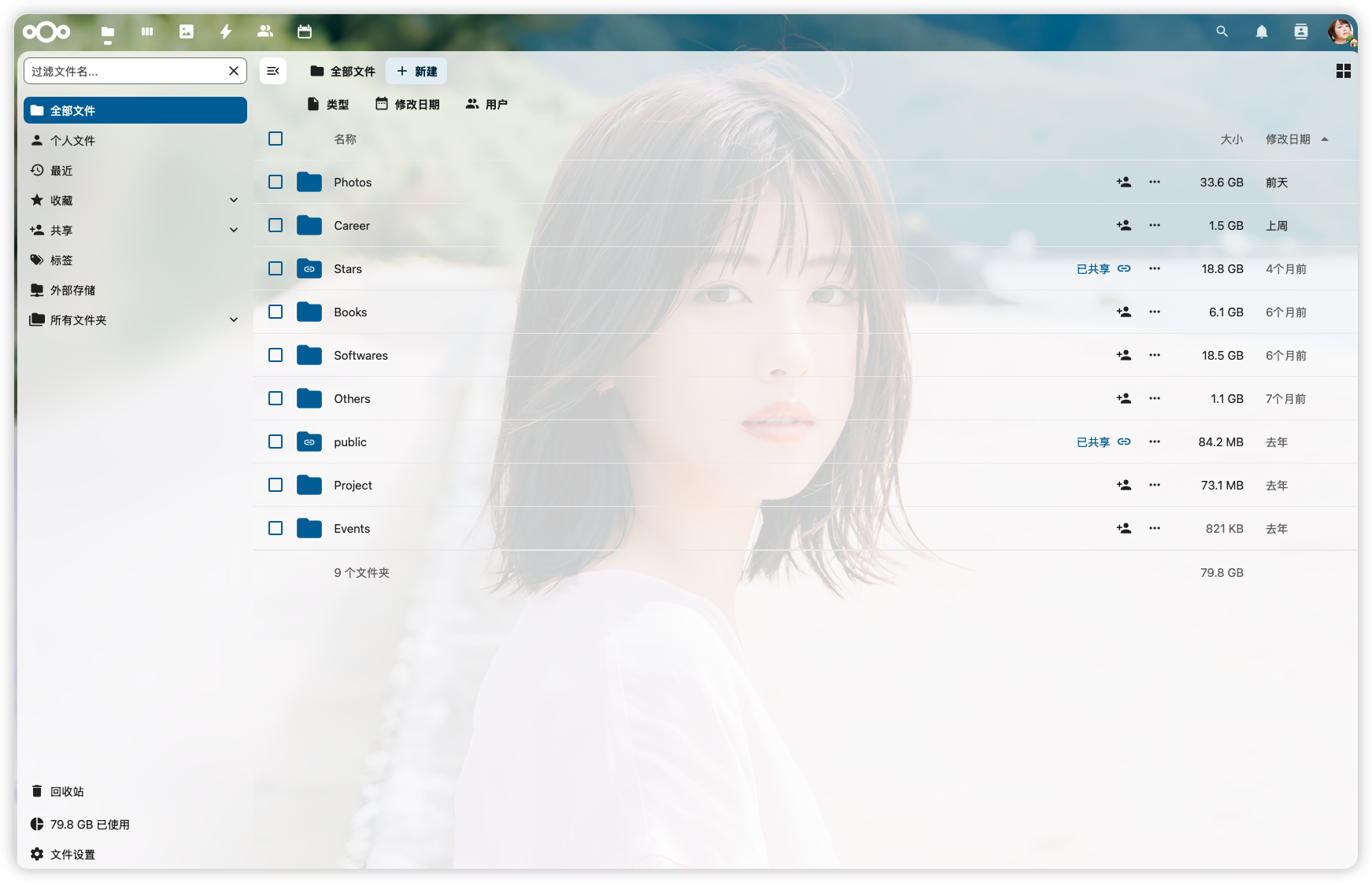Click share icon for Photos folder
The width and height of the screenshot is (1372, 883).
(1123, 183)
